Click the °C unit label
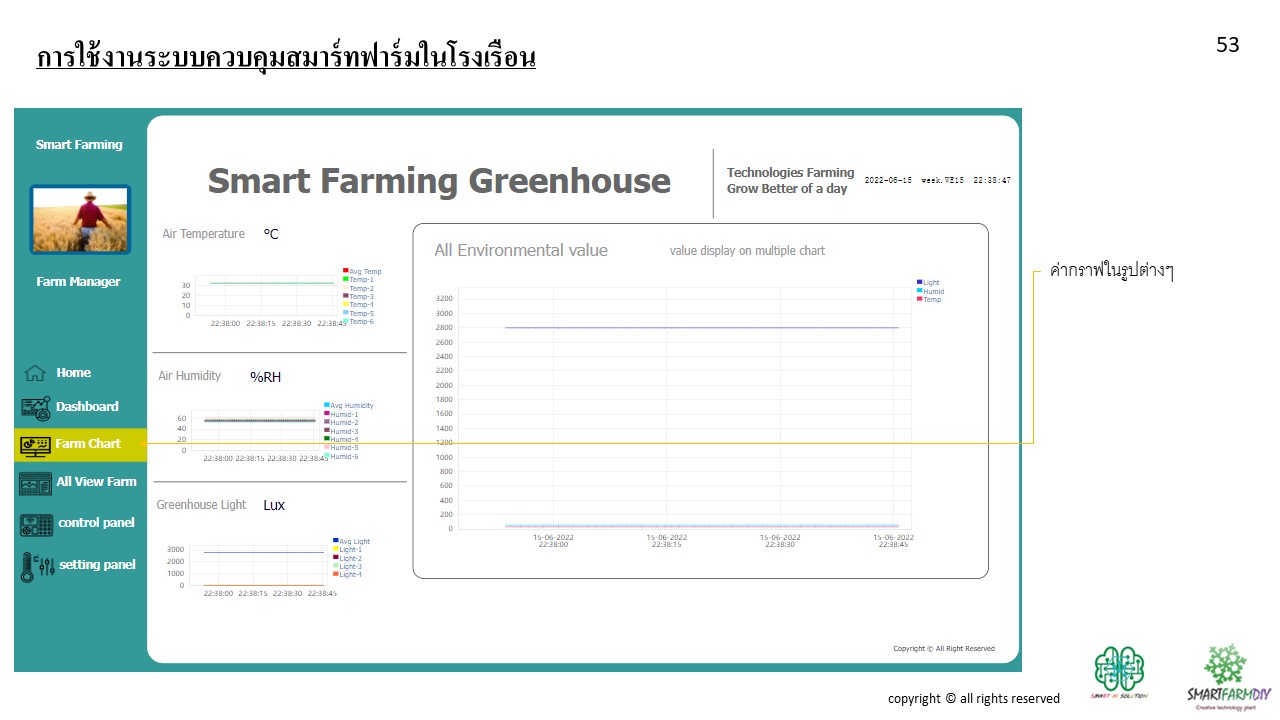The height and width of the screenshot is (720, 1280). pyautogui.click(x=271, y=234)
